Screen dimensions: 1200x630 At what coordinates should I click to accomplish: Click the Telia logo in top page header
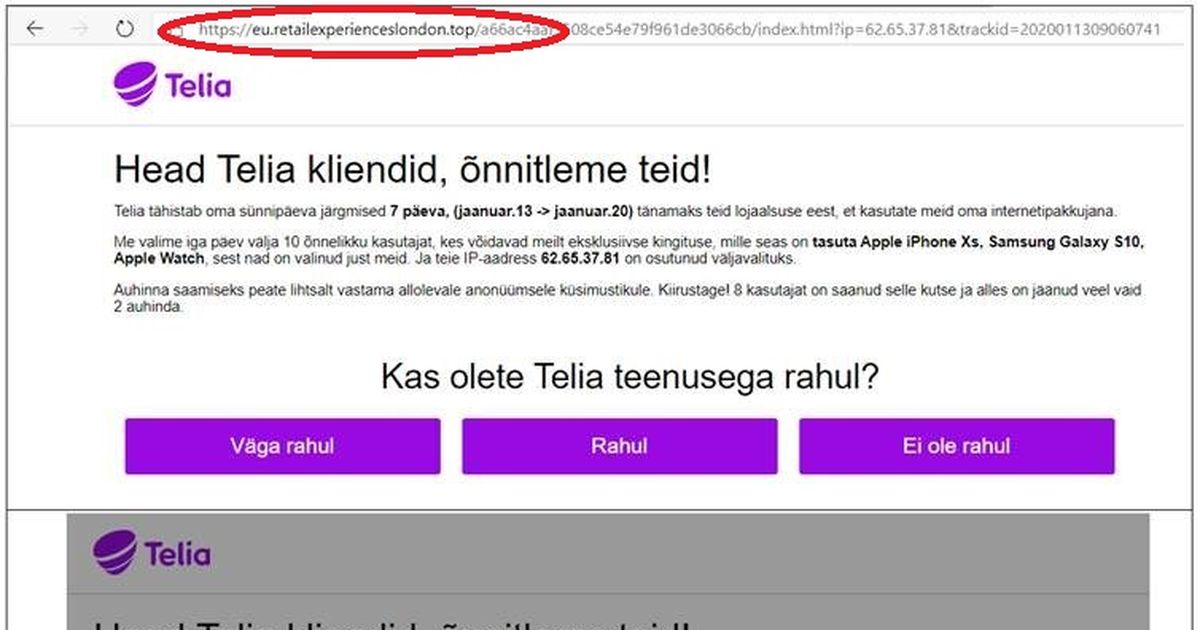(x=172, y=84)
